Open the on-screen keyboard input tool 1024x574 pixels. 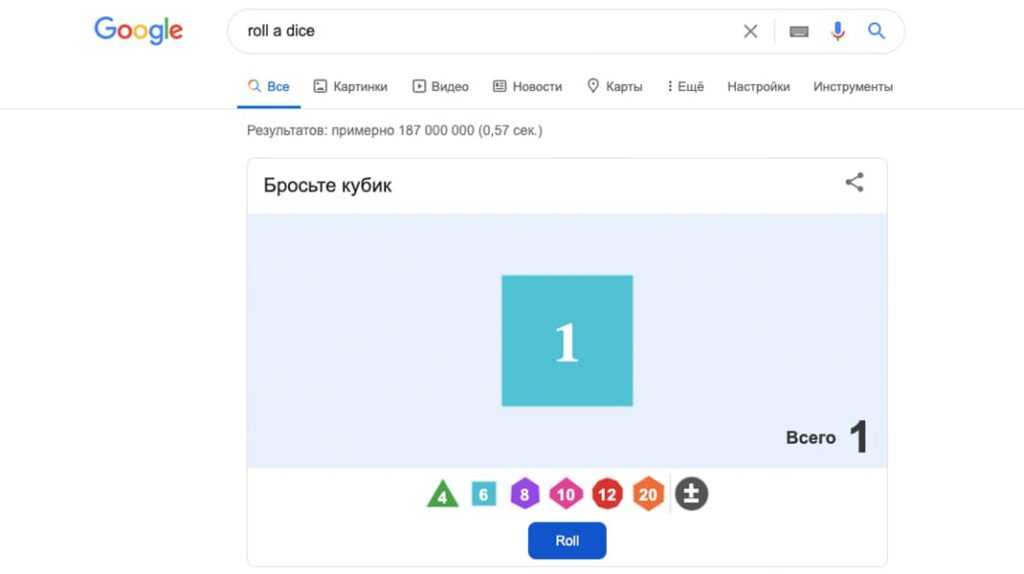point(798,31)
